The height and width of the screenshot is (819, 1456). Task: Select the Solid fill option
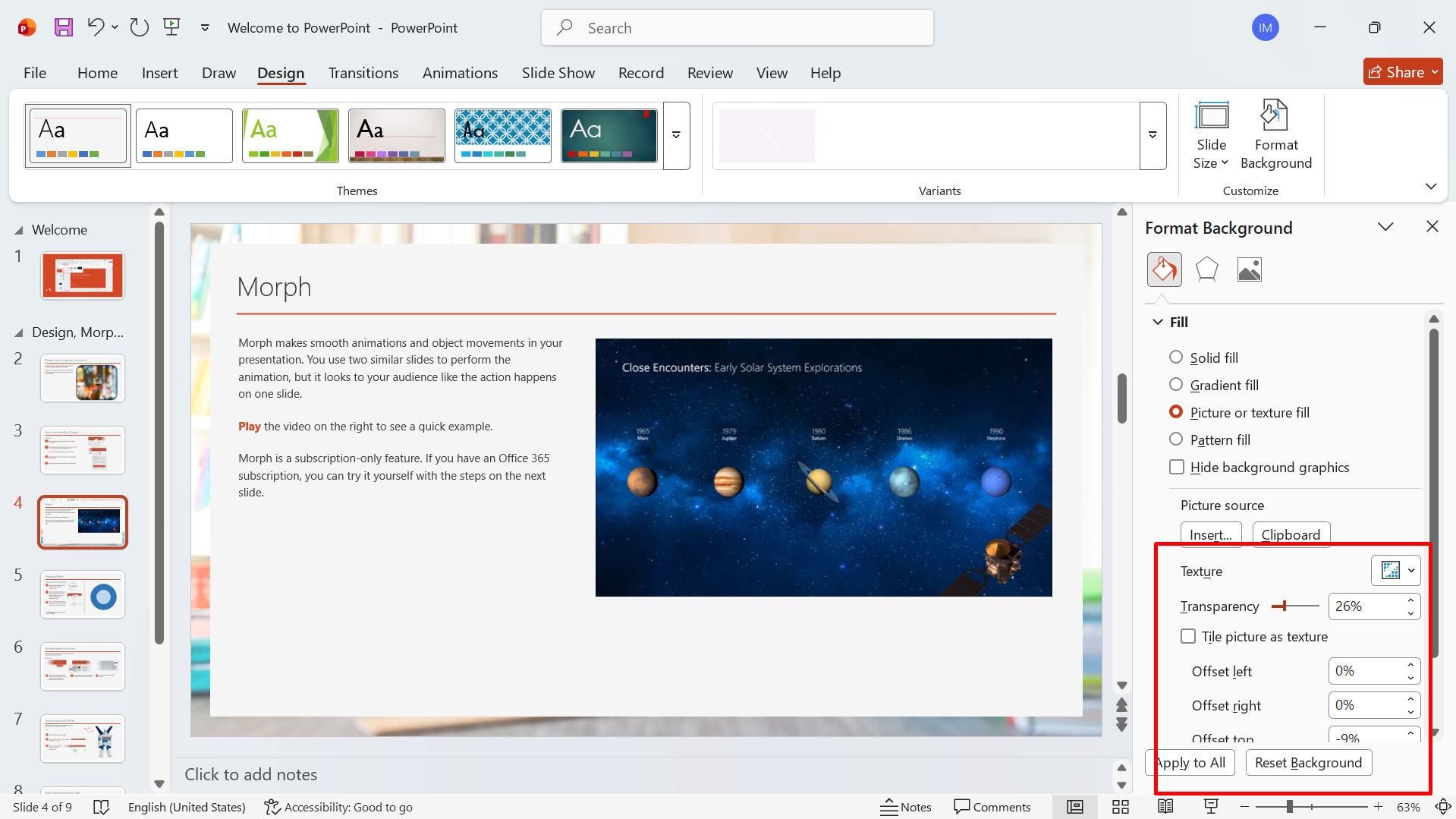[1203, 358]
